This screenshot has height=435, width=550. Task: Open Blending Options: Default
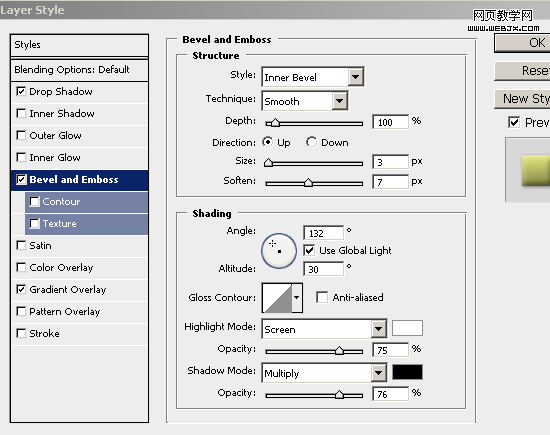click(x=79, y=69)
